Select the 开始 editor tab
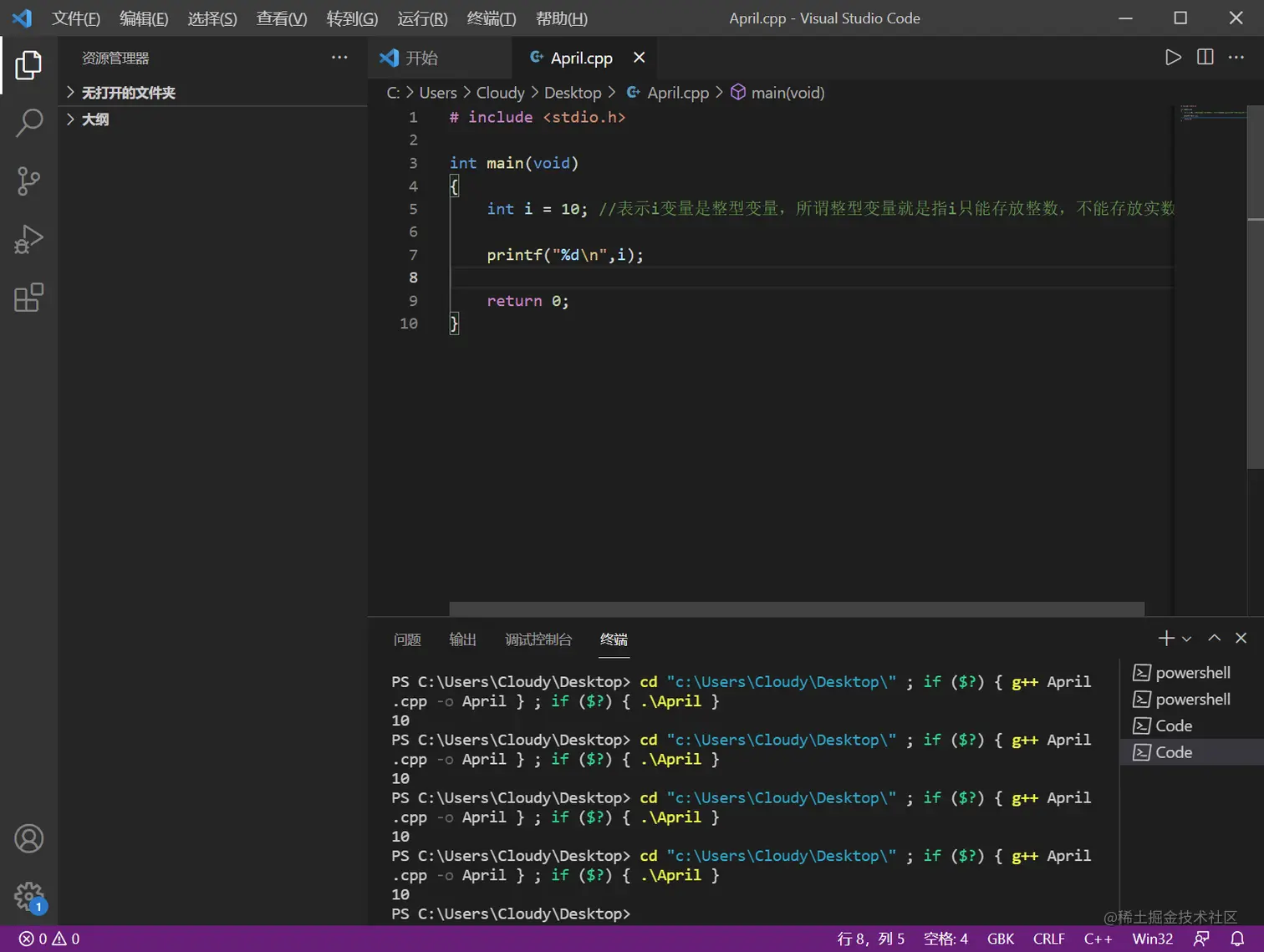 421,58
